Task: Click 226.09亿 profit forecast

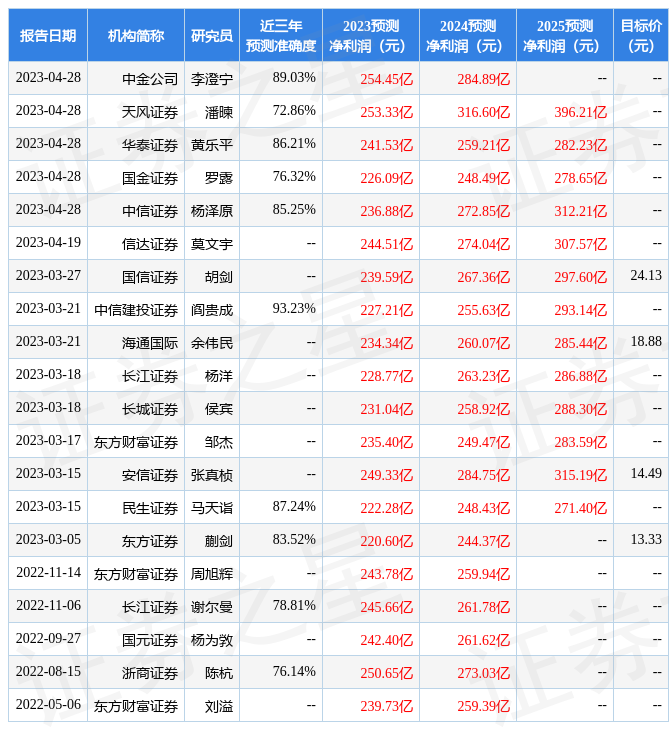Action: [386, 178]
